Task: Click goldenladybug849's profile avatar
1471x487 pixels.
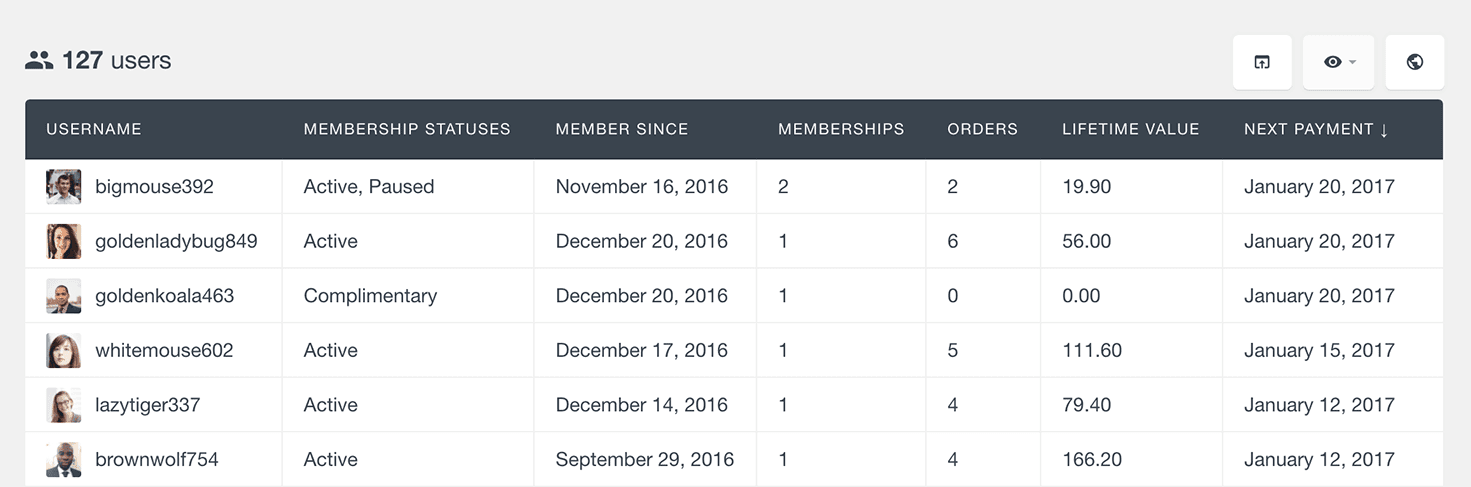Action: click(64, 241)
